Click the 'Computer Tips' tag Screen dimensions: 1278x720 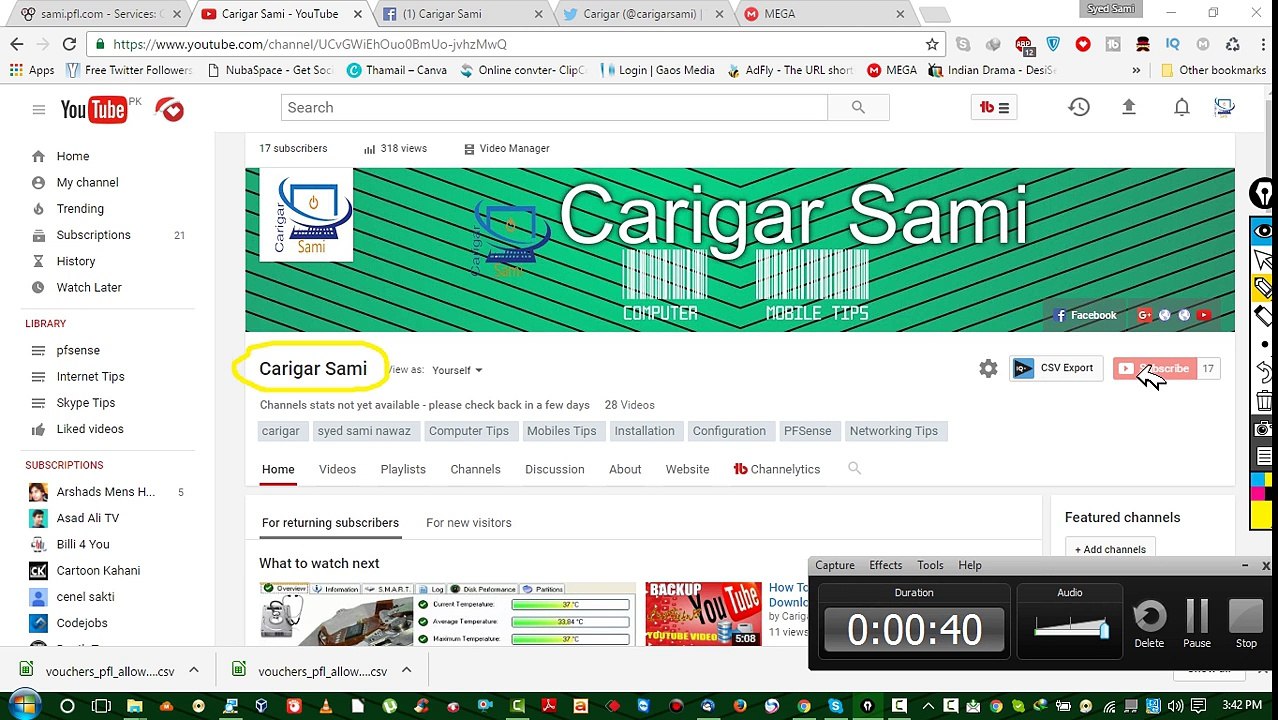point(468,431)
